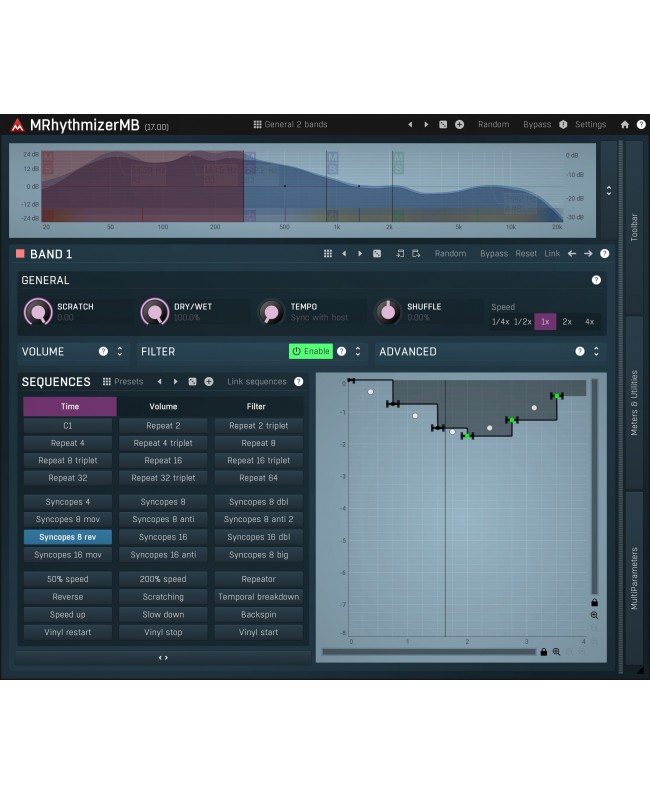
Task: Click Sequences plus add icon
Action: (209, 382)
